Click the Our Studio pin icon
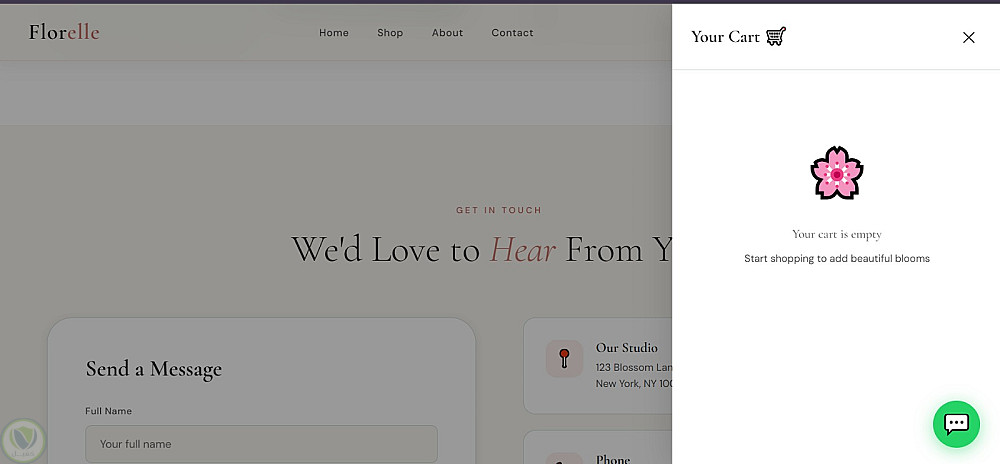The image size is (1000, 464). click(564, 358)
